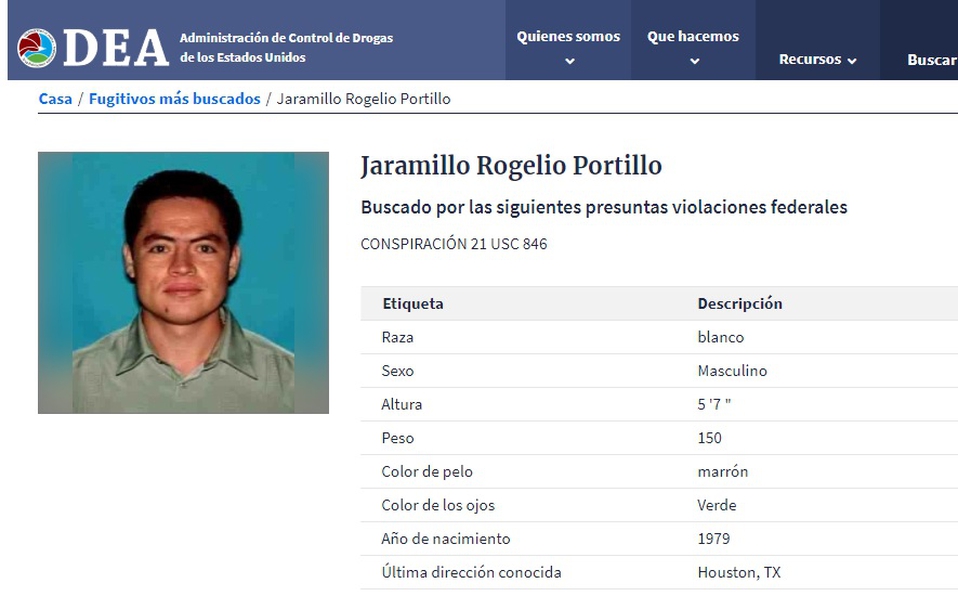
Task: Select the Houston, TX address value
Action: [x=738, y=572]
